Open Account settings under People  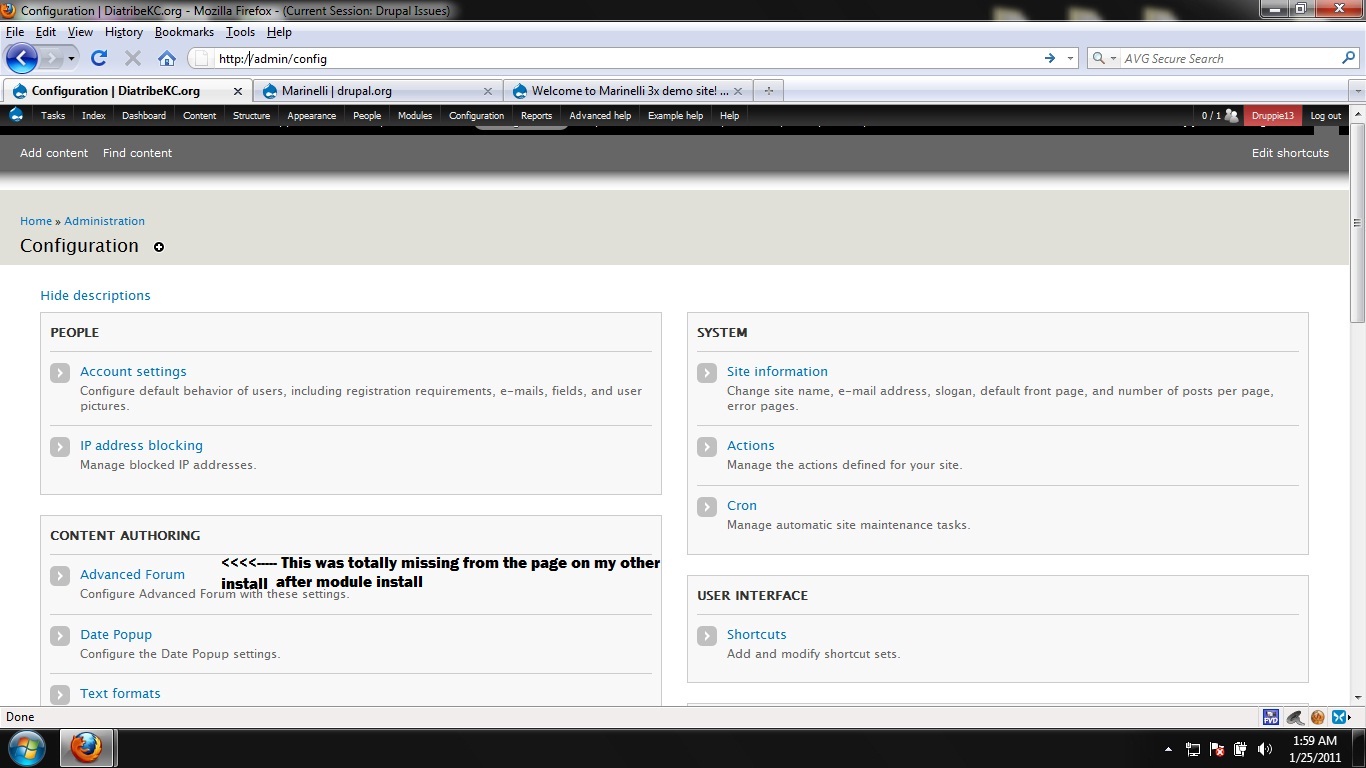click(x=133, y=371)
